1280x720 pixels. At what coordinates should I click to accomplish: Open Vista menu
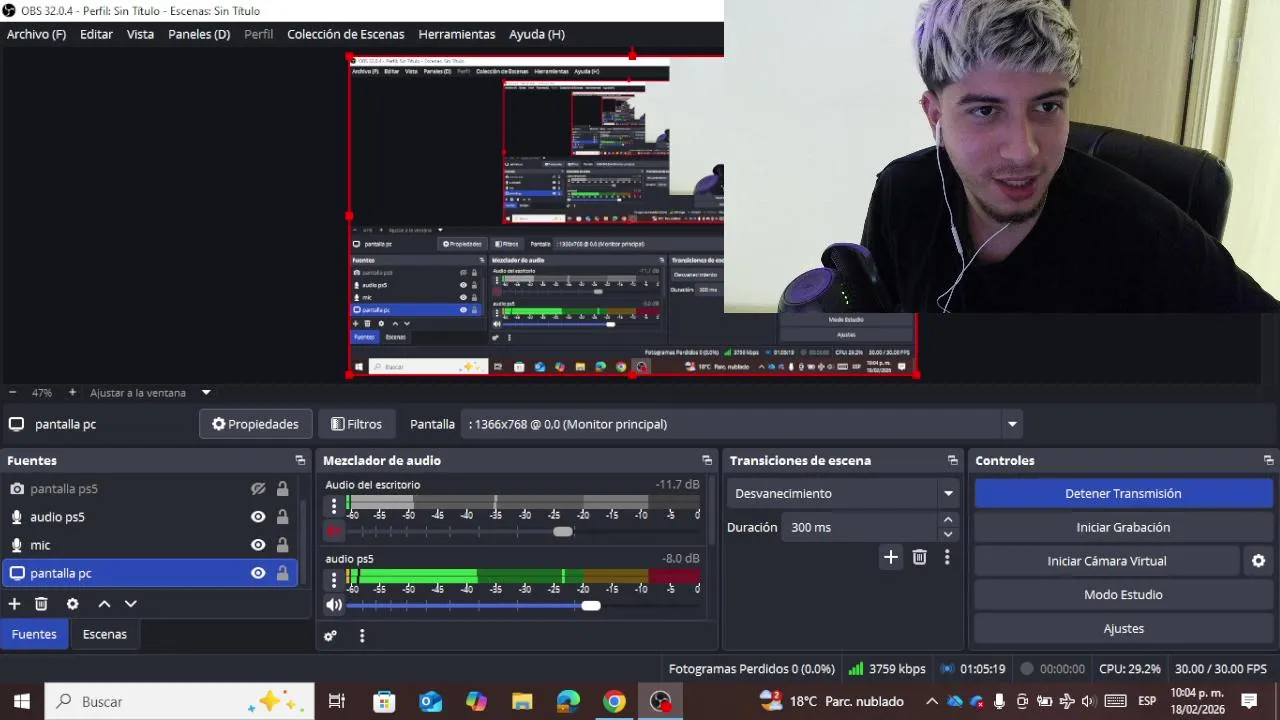coord(140,34)
